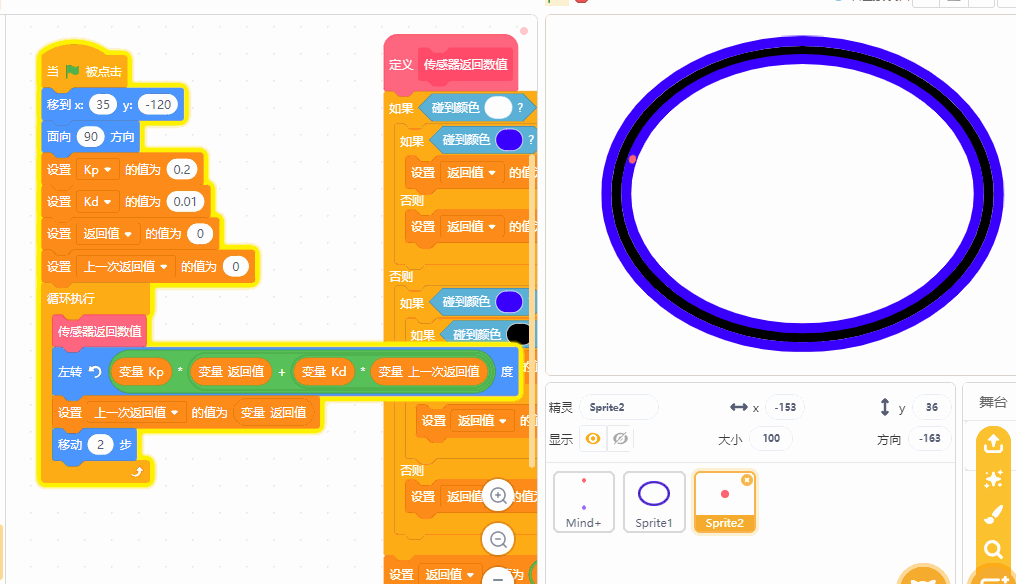Open the 上一次返回值 dropdown set to 0
The width and height of the screenshot is (1016, 584).
(x=126, y=266)
